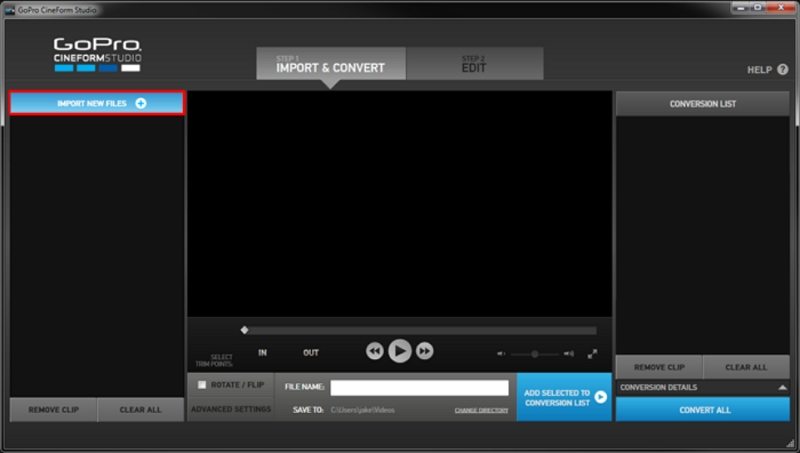Click the app icon in the title bar

pyautogui.click(x=9, y=10)
